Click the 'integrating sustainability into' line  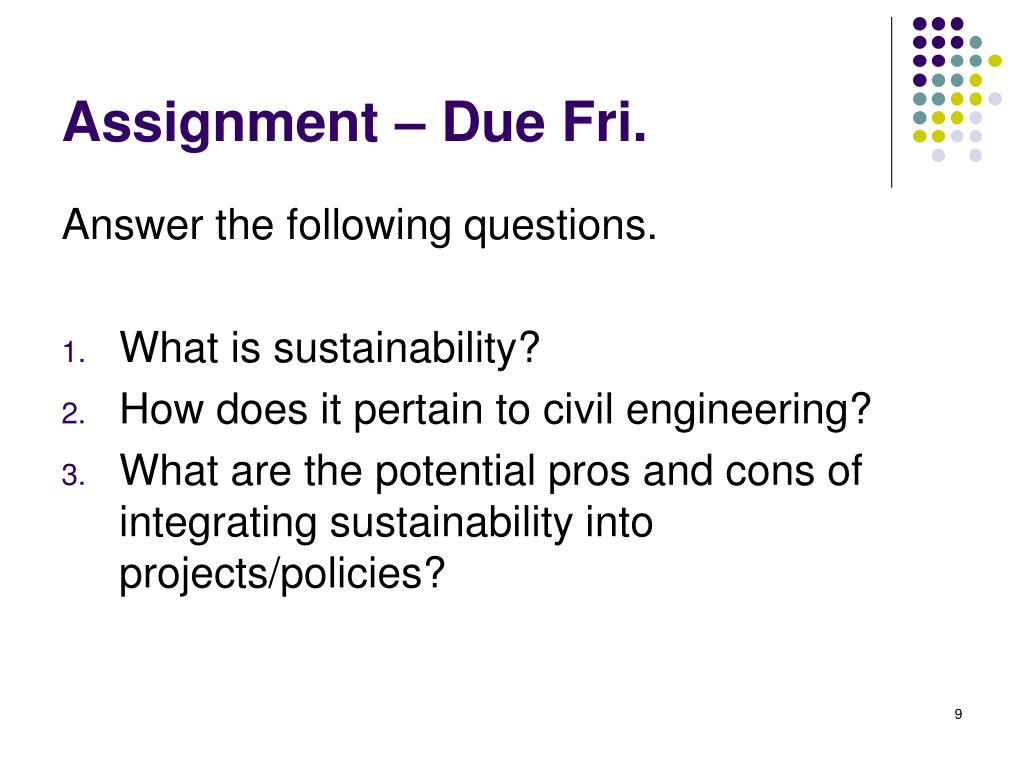[386, 522]
